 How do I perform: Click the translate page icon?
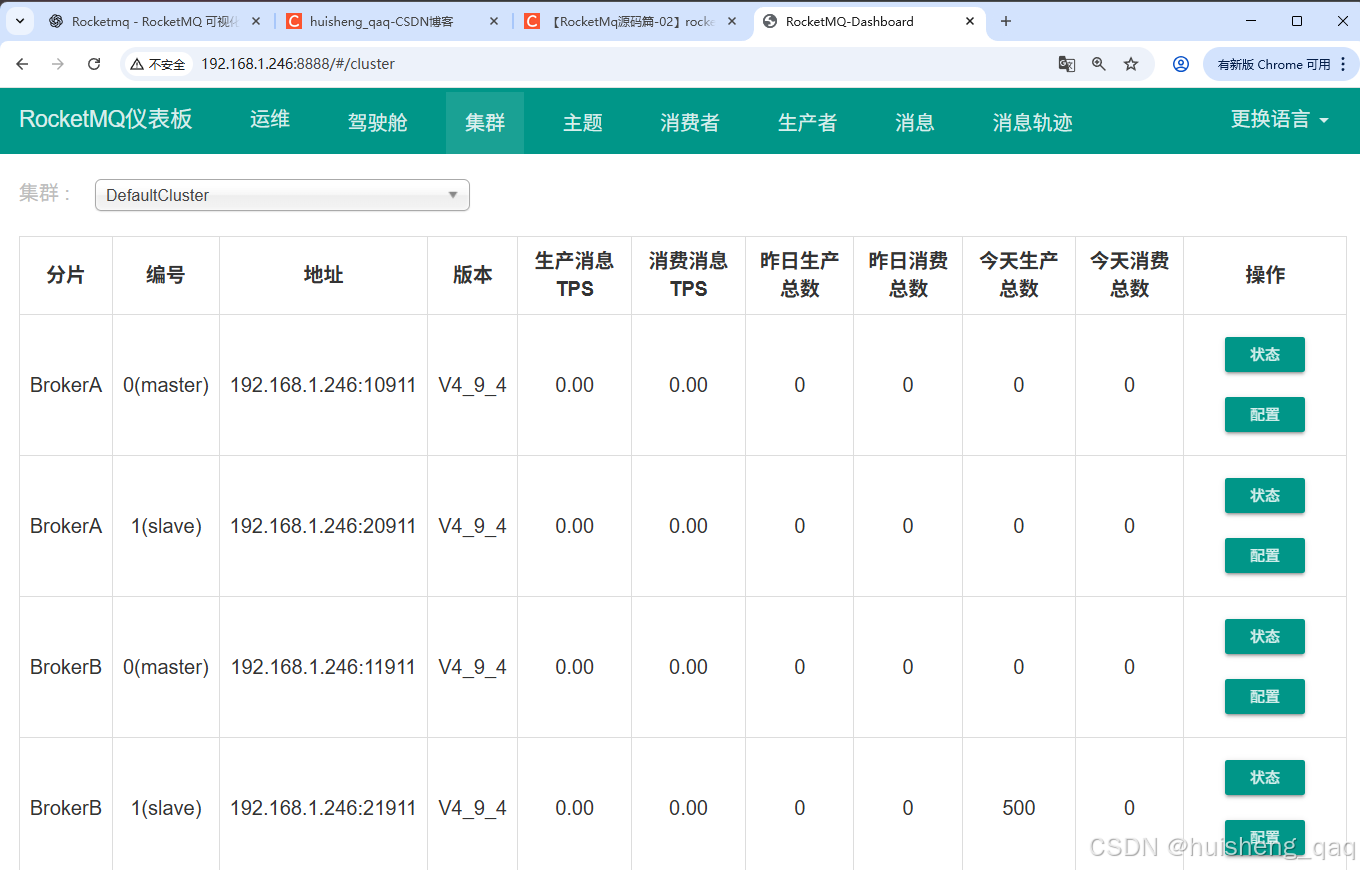click(x=1067, y=64)
